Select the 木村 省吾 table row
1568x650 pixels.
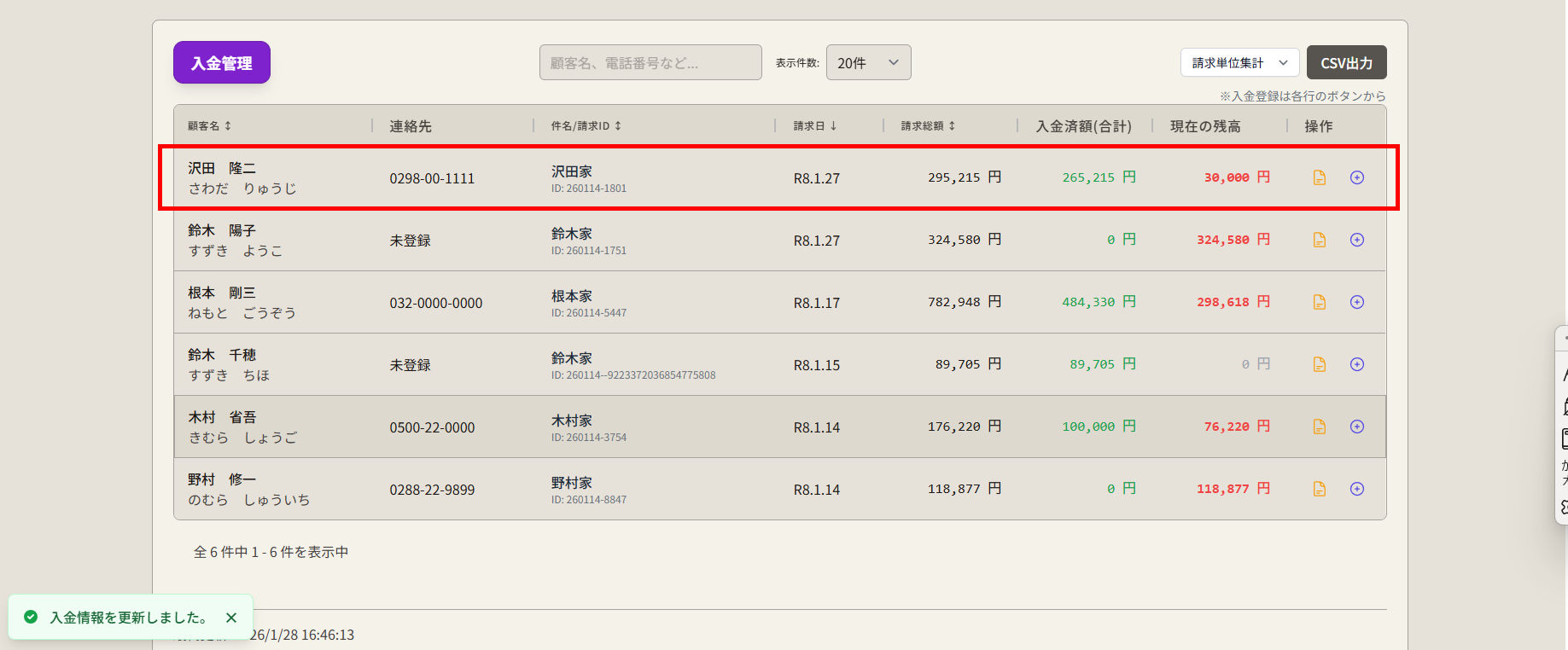pos(683,427)
